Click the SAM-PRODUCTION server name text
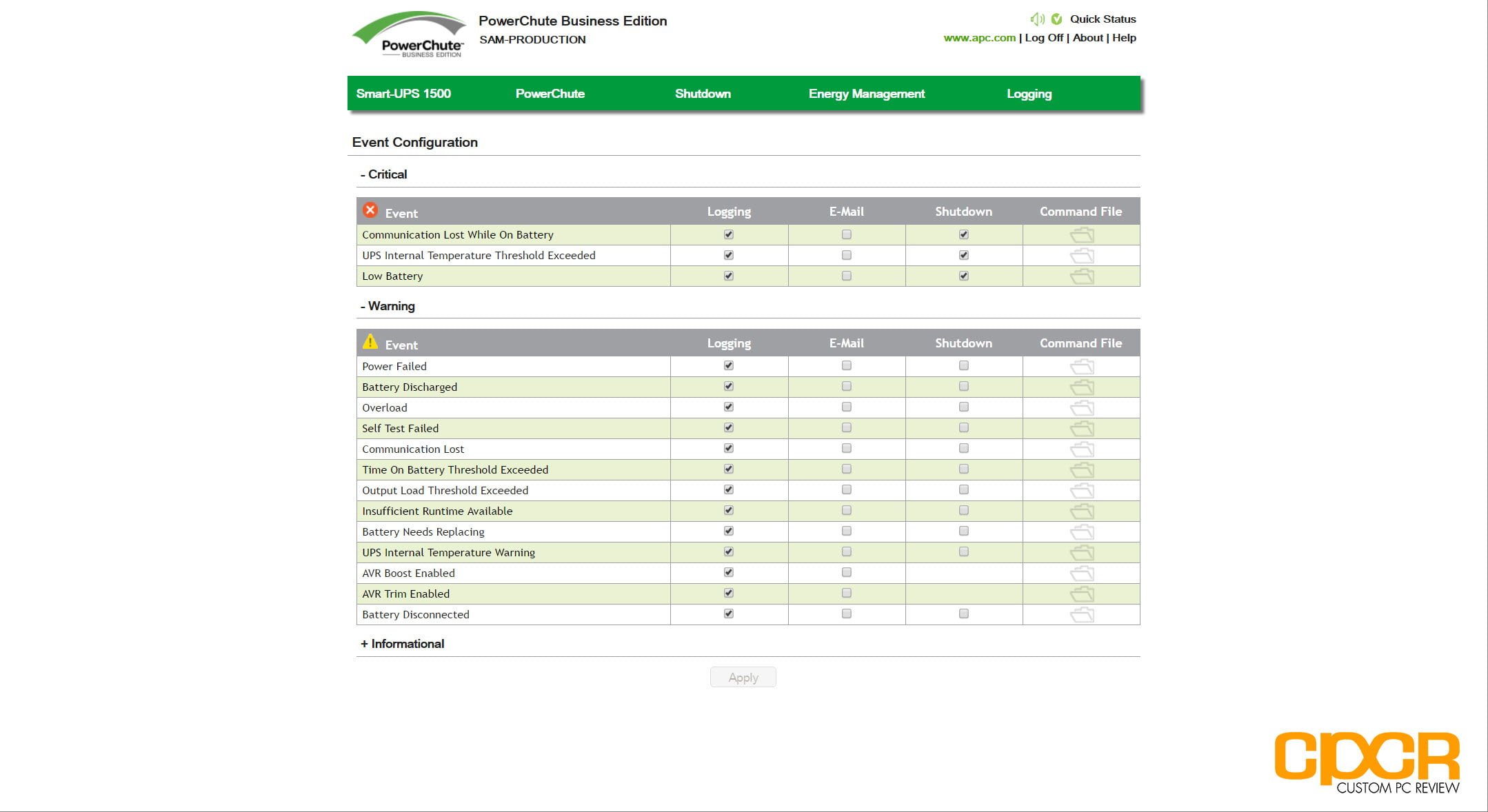 point(532,40)
